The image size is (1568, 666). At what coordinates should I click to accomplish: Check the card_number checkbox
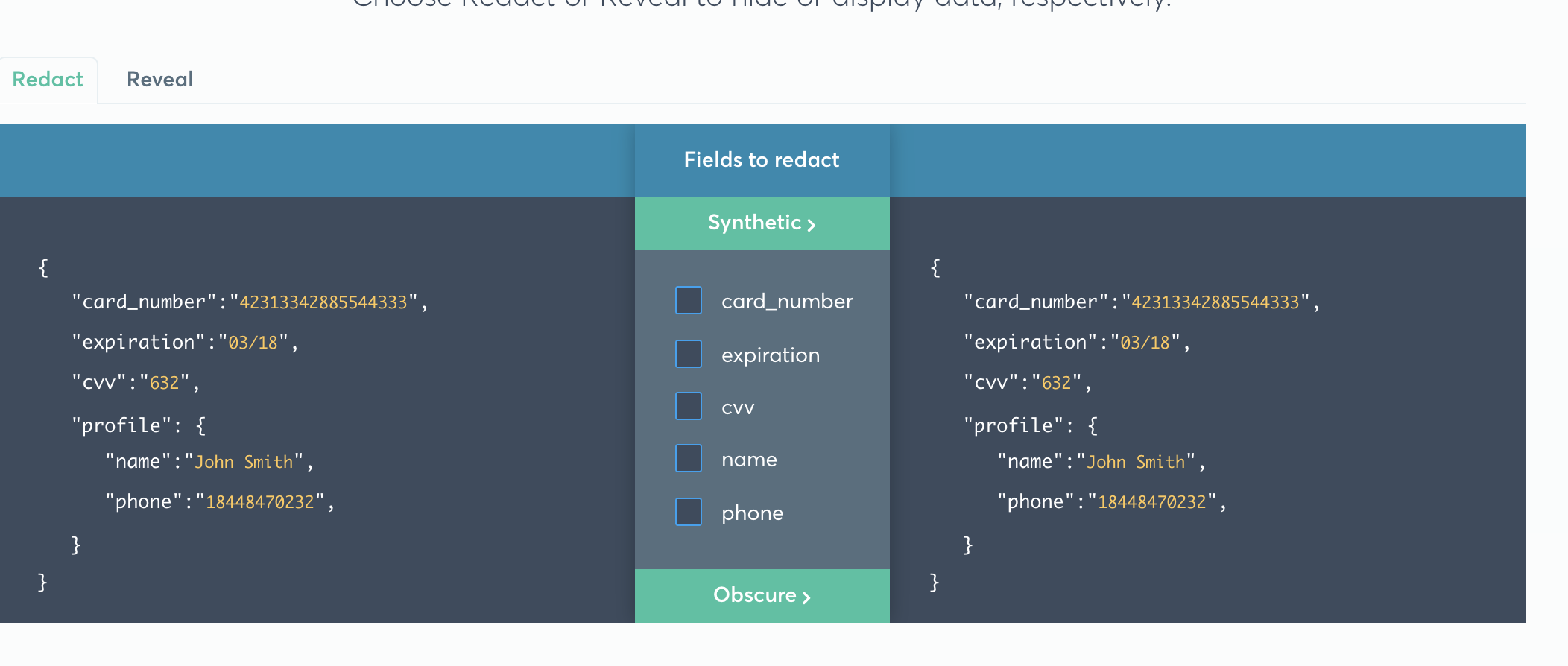(689, 300)
